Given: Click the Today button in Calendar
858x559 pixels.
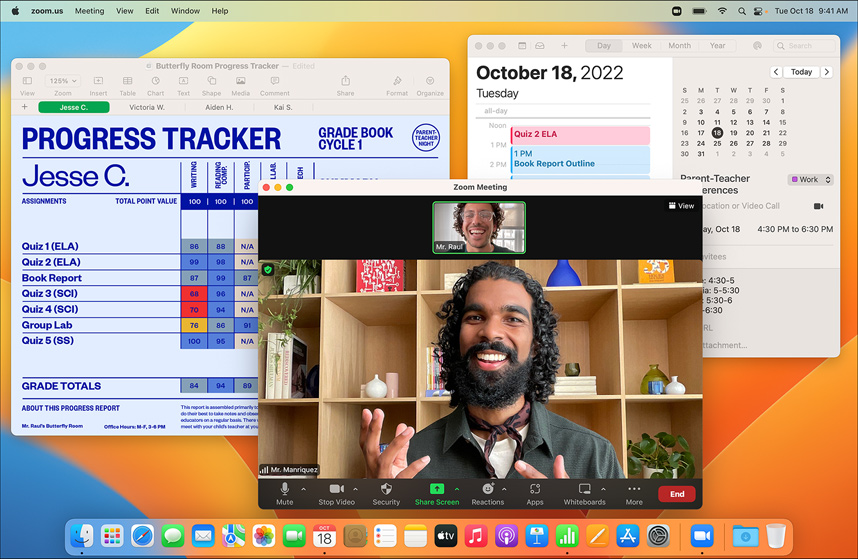Looking at the screenshot, I should [801, 72].
